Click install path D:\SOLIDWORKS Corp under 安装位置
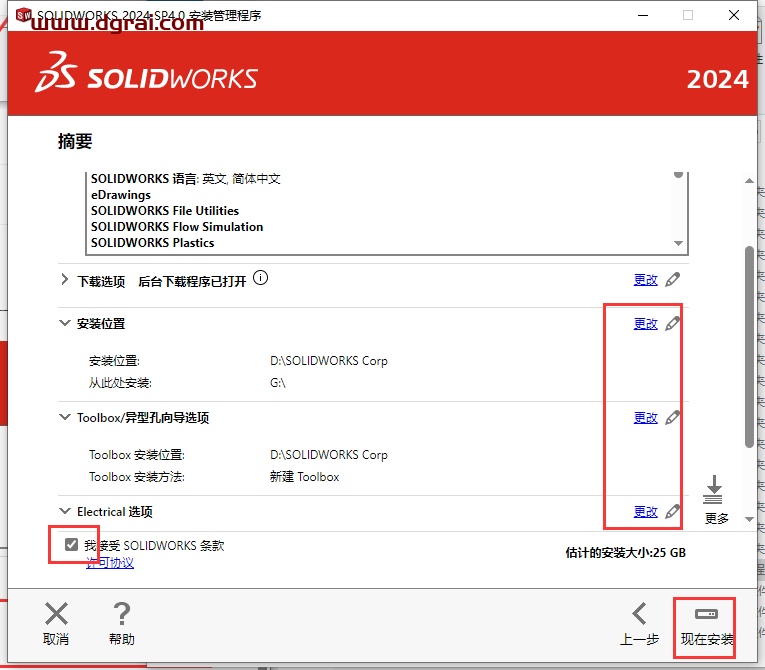This screenshot has width=765, height=670. (x=329, y=361)
